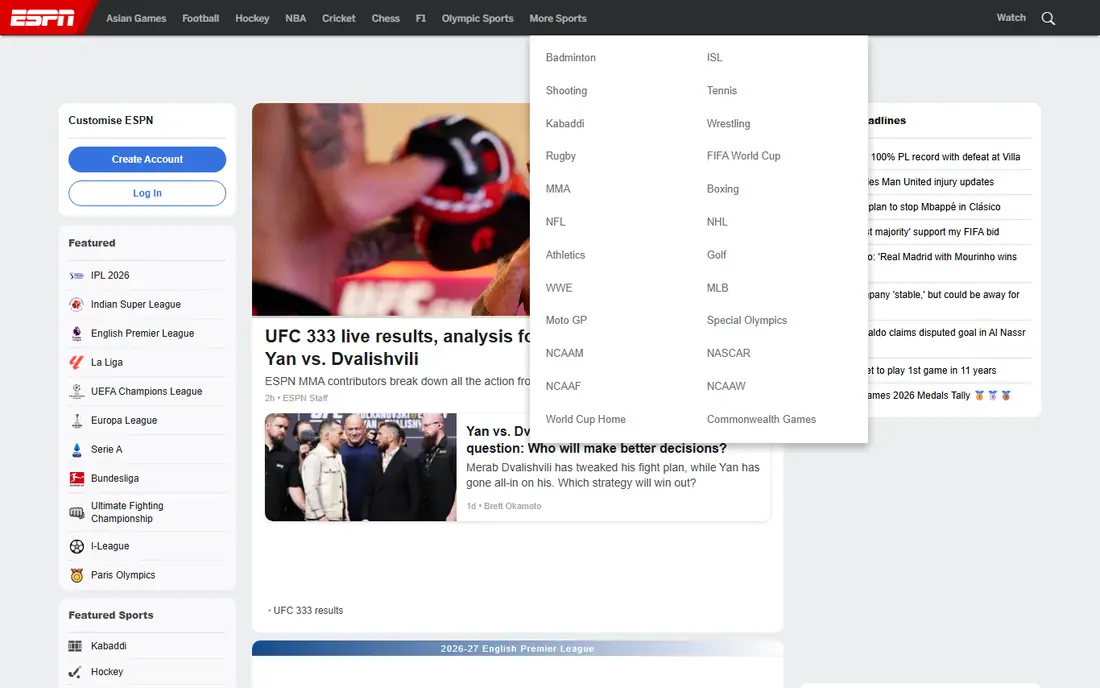Open the UFC 333 results link
The width and height of the screenshot is (1100, 688).
click(x=308, y=610)
